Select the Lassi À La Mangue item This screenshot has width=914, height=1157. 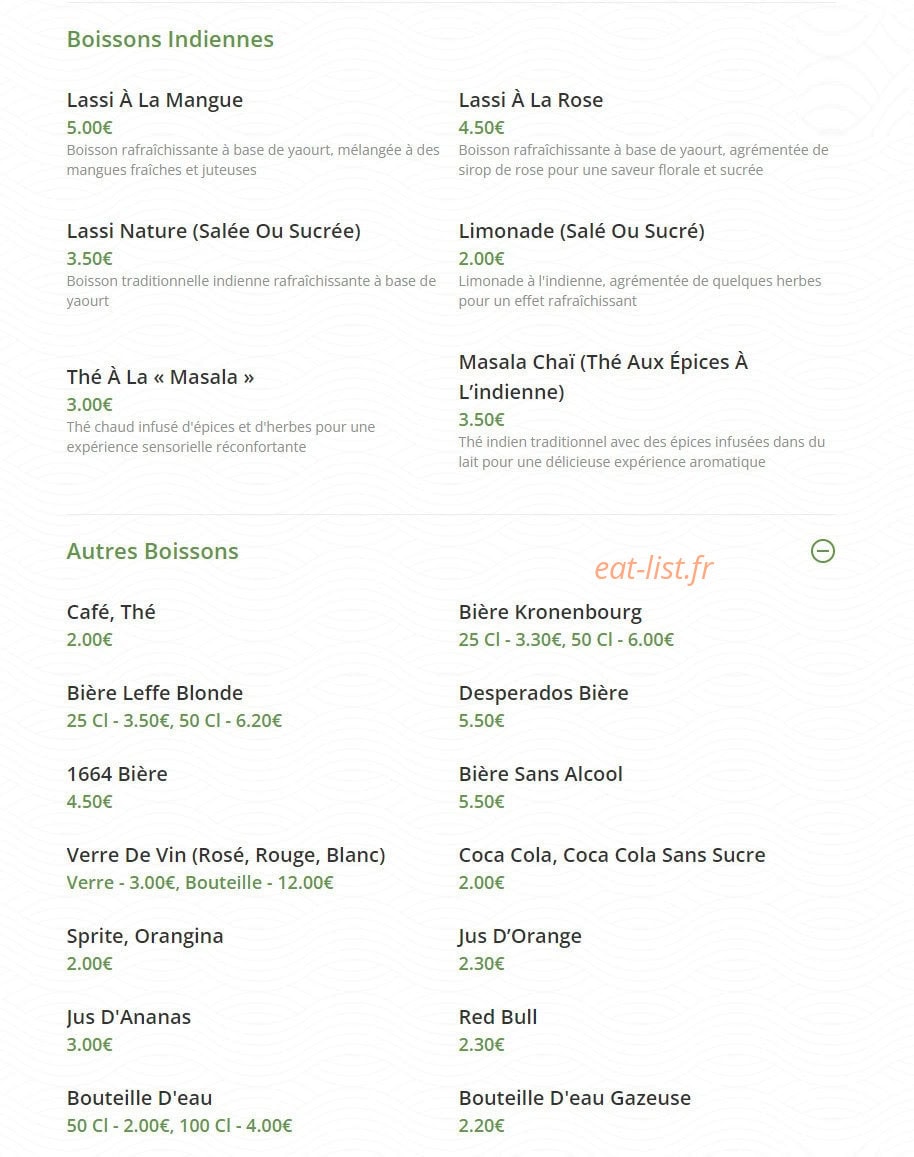154,100
